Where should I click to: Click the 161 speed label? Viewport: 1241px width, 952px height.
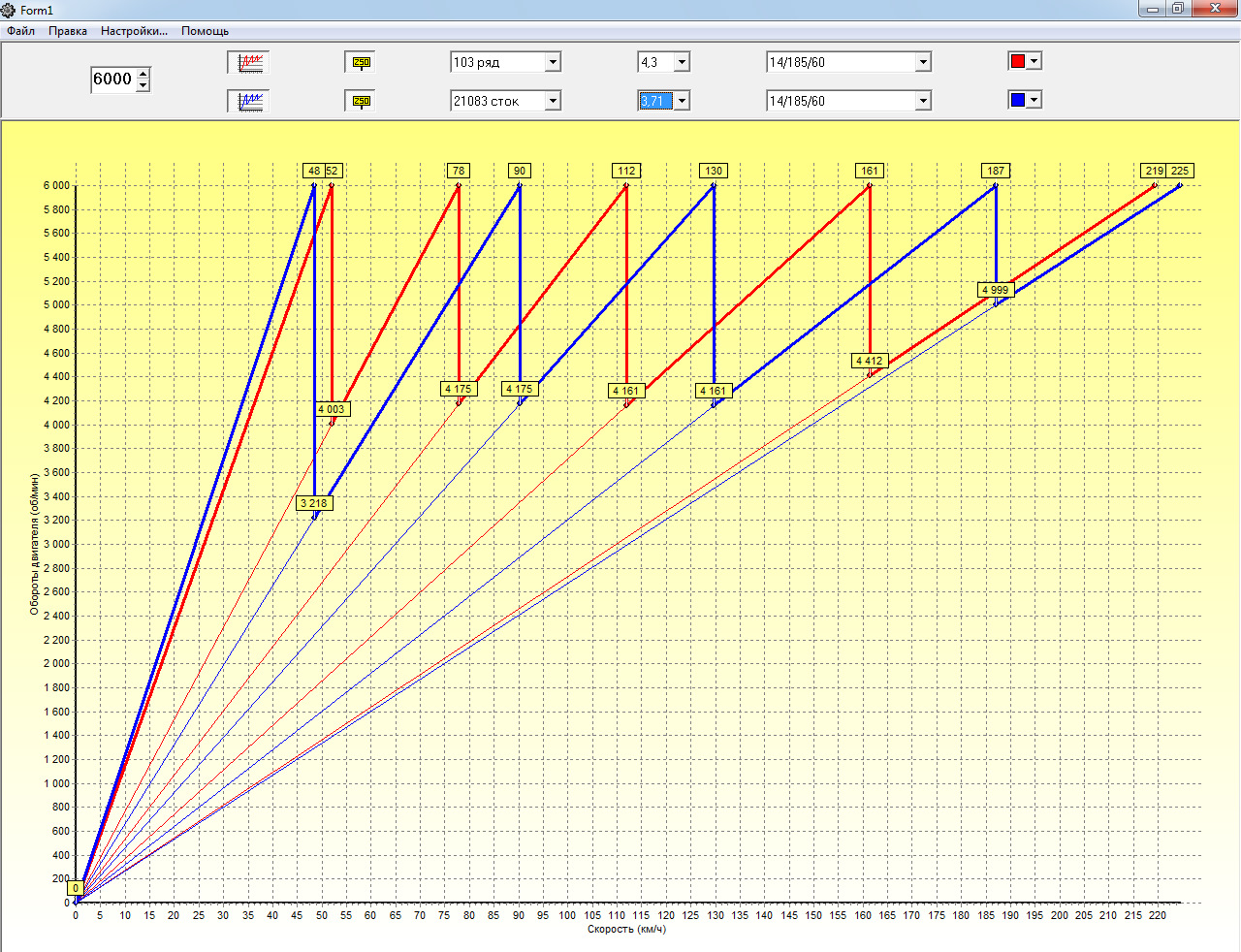pos(870,171)
